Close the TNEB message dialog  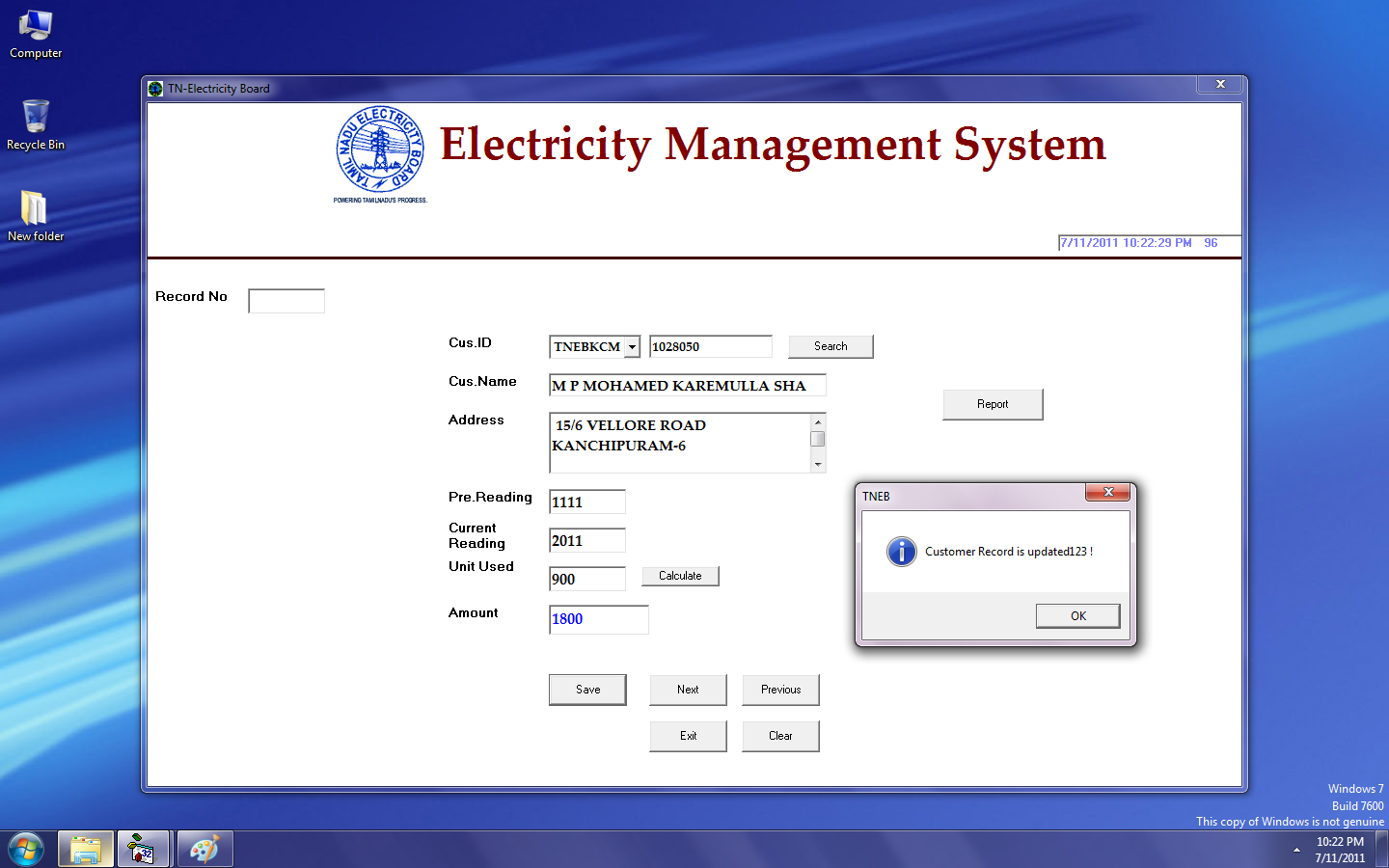click(x=1108, y=493)
